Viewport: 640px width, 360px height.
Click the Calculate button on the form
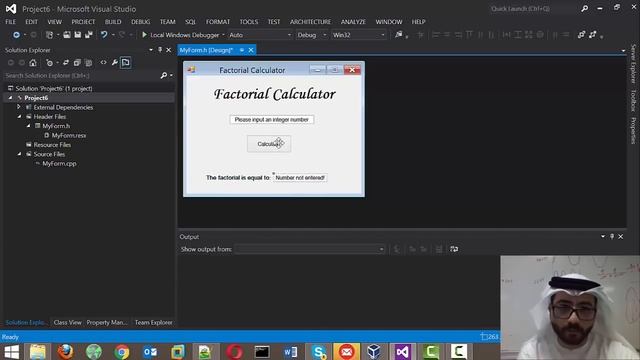tap(269, 144)
